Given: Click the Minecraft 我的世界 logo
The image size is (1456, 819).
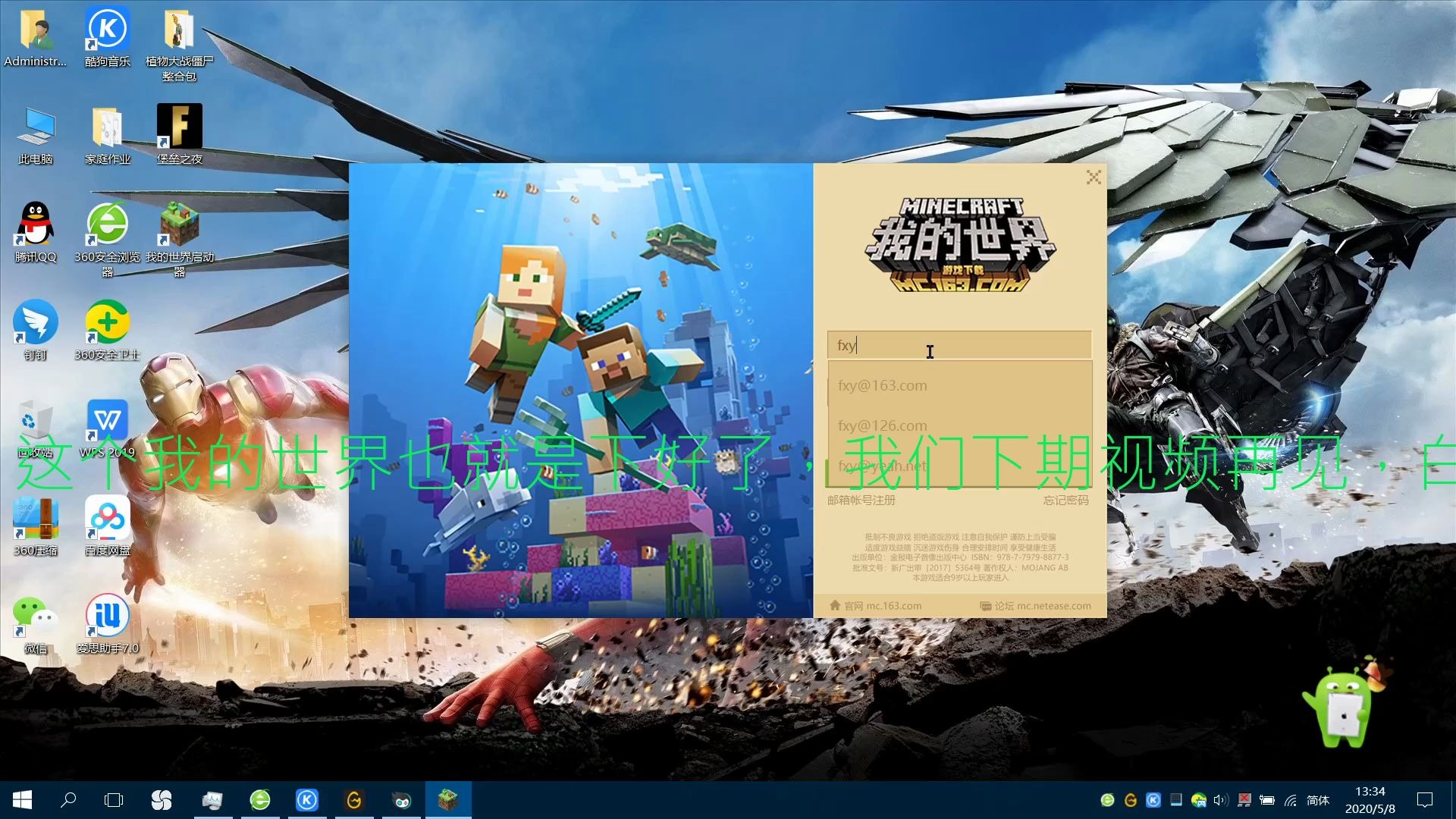Looking at the screenshot, I should (x=960, y=244).
